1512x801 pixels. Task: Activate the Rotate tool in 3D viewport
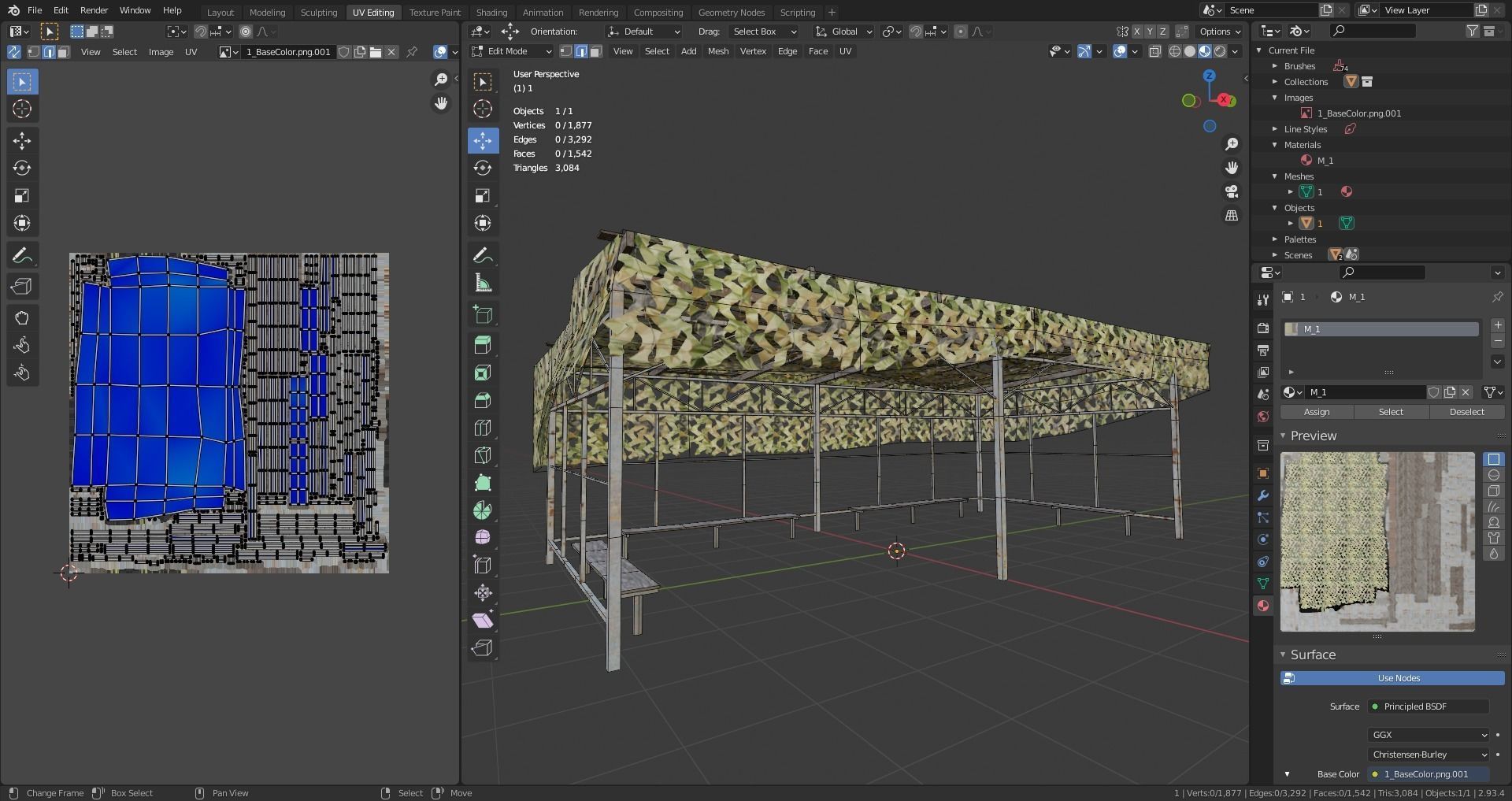pos(483,168)
